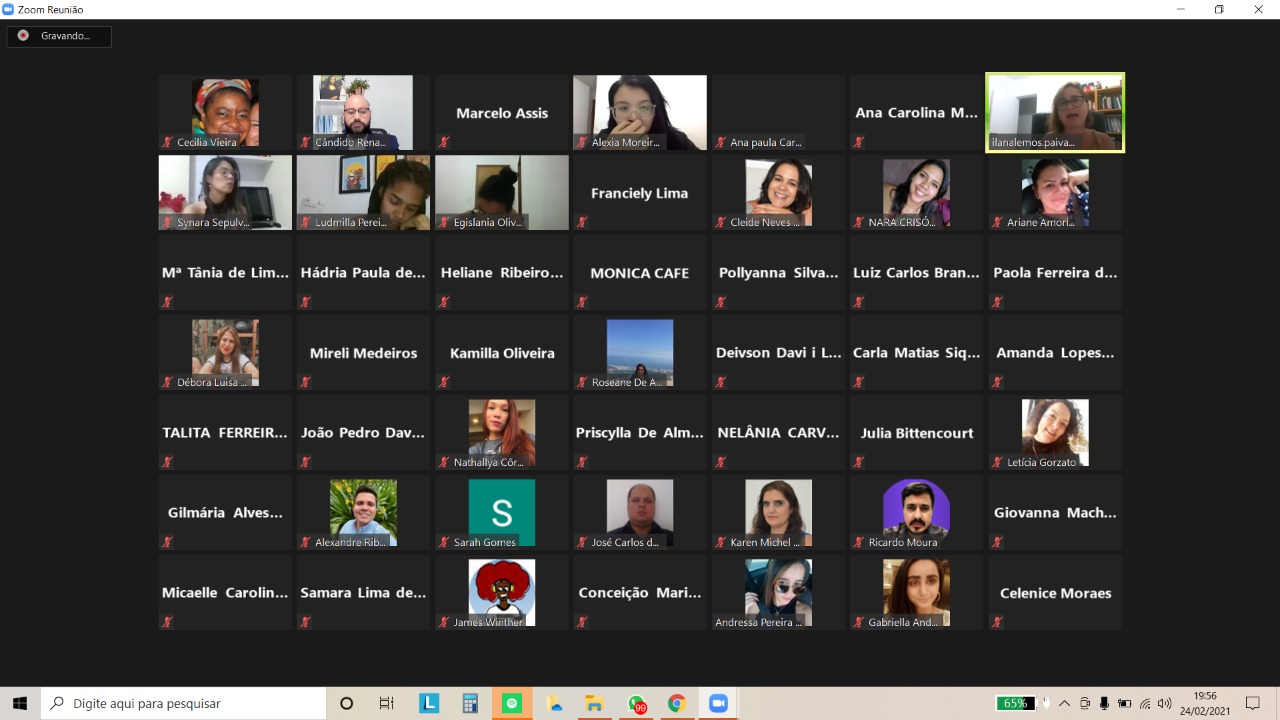This screenshot has height=720, width=1280.
Task: Open Calculator from the taskbar
Action: [470, 703]
